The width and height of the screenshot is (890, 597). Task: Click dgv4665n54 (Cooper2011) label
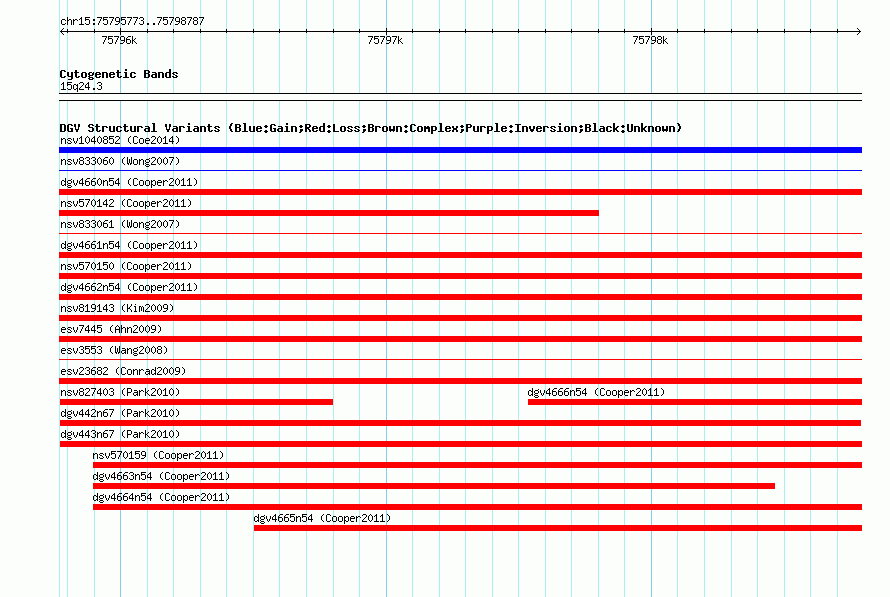pos(322,518)
